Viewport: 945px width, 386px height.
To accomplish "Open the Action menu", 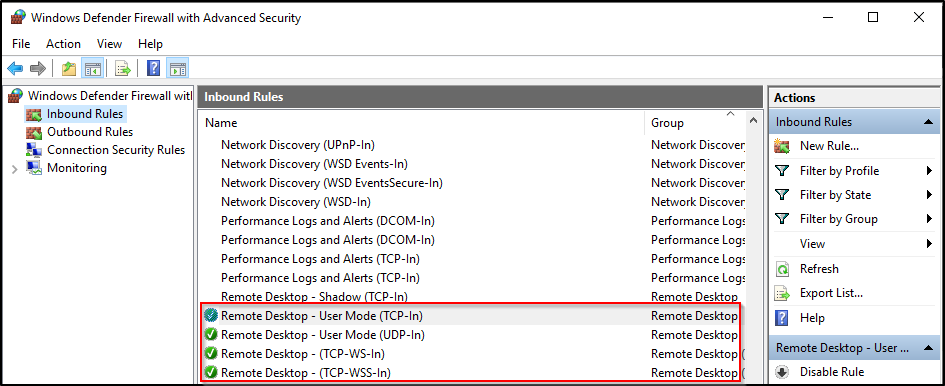I will coord(63,44).
